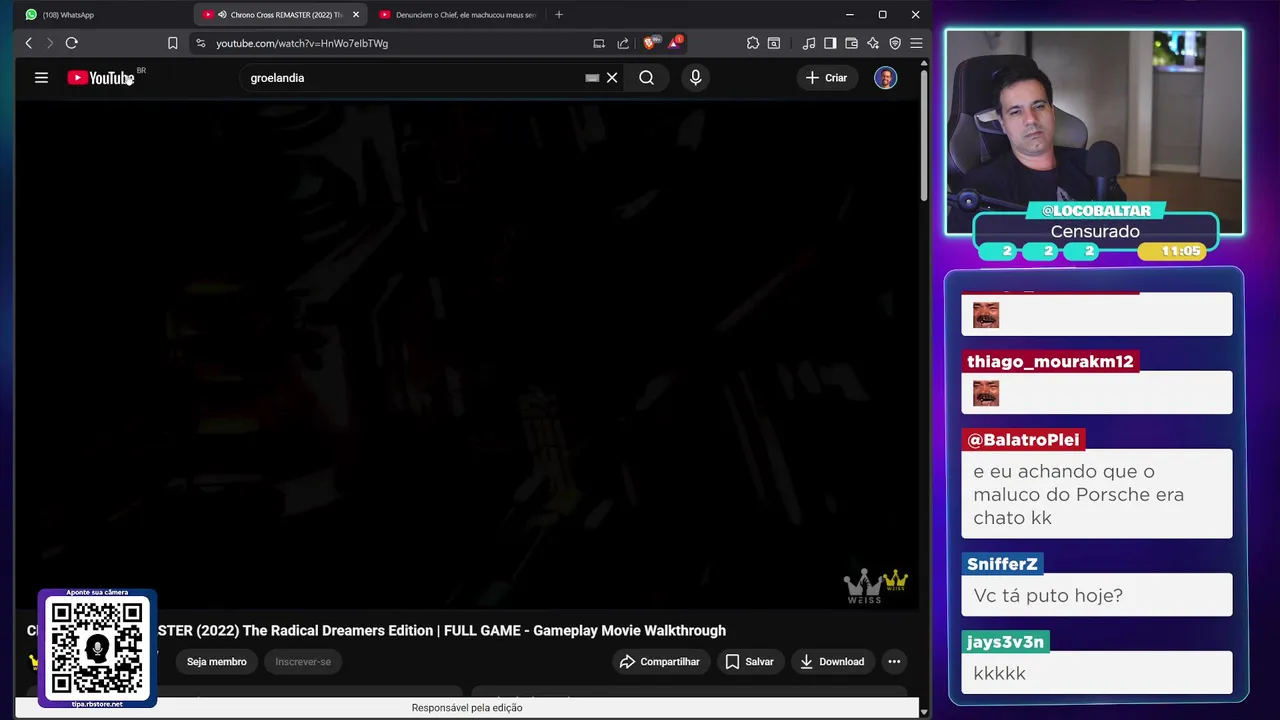Toggle the browser sidebar panel

(830, 43)
